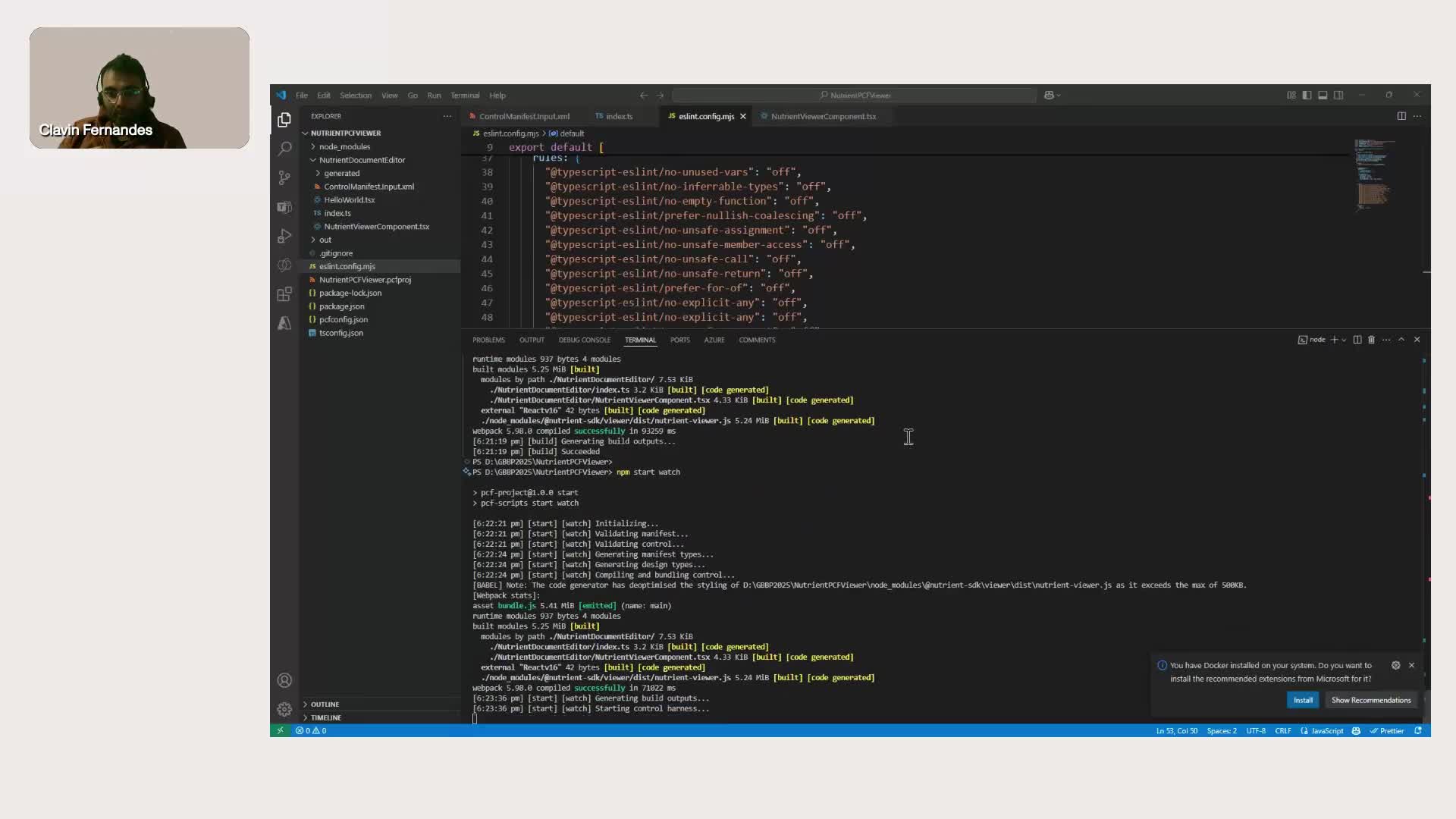Expand the OUTLINE section
Image resolution: width=1456 pixels, height=819 pixels.
(x=325, y=704)
